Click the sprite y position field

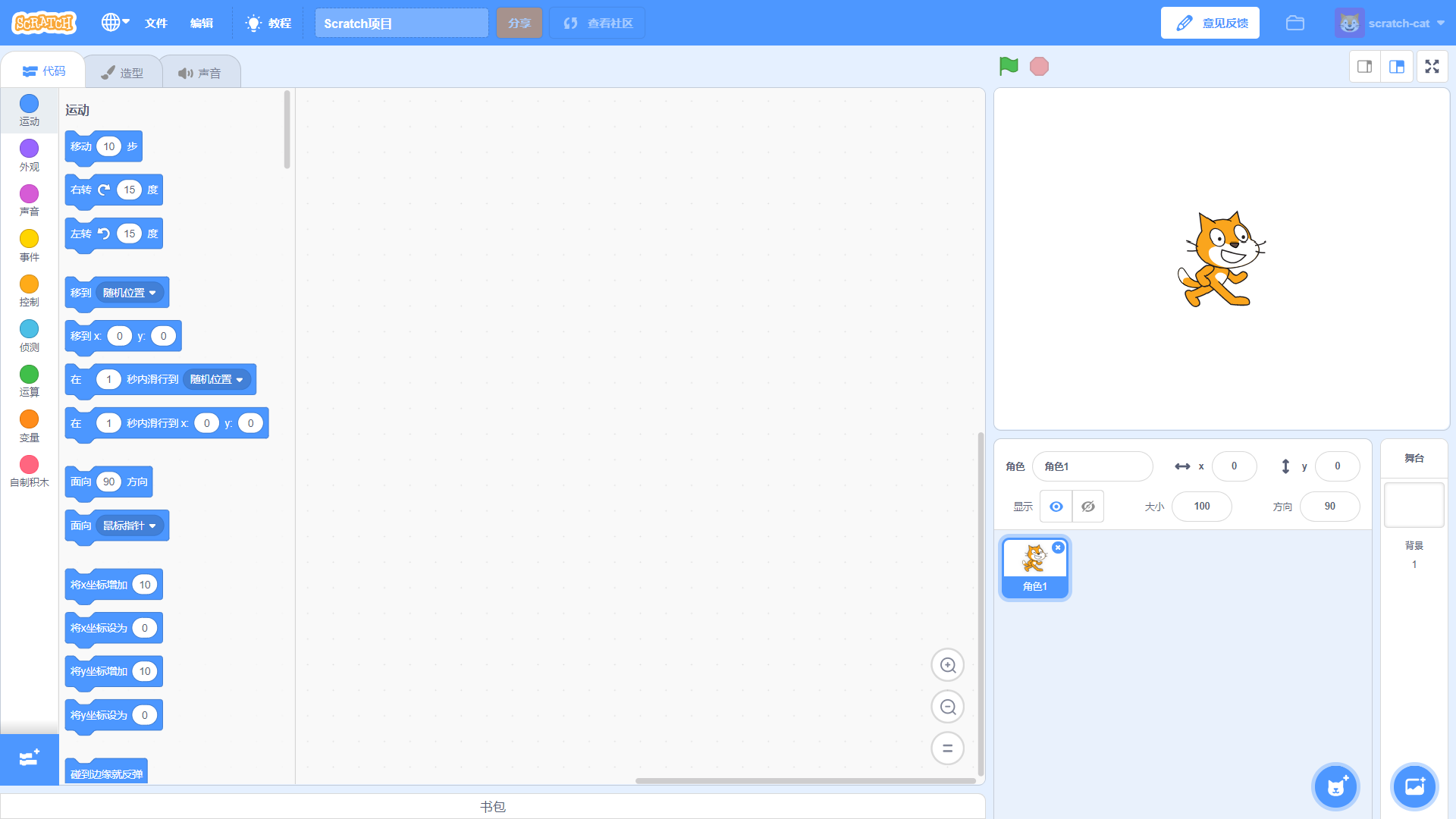click(1338, 466)
